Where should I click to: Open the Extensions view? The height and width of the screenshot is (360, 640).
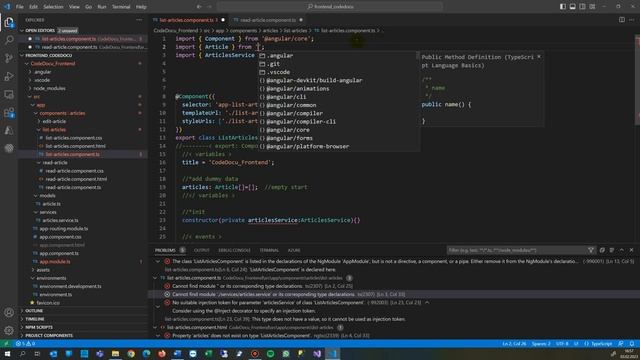coord(9,113)
